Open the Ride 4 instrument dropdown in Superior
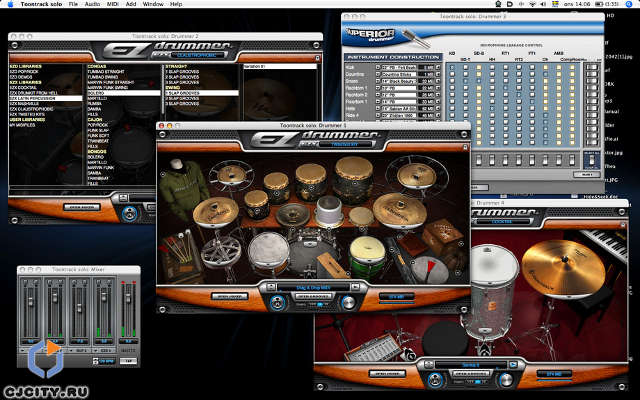 tap(398, 116)
